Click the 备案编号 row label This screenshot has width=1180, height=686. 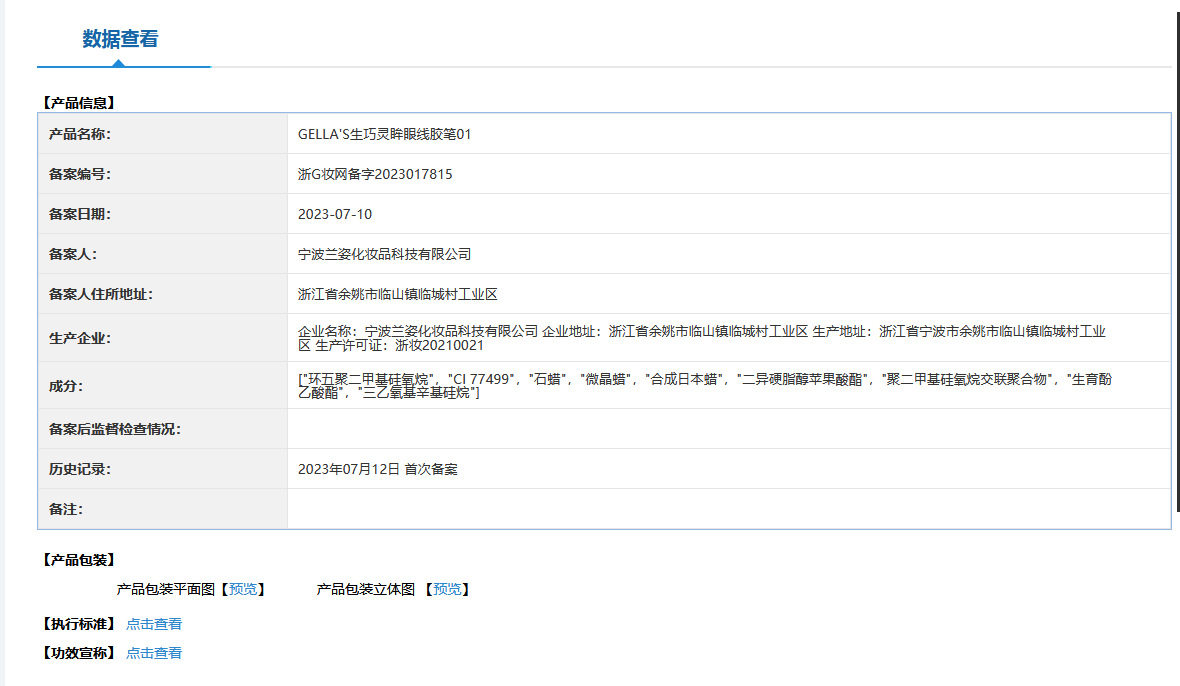tap(80, 174)
